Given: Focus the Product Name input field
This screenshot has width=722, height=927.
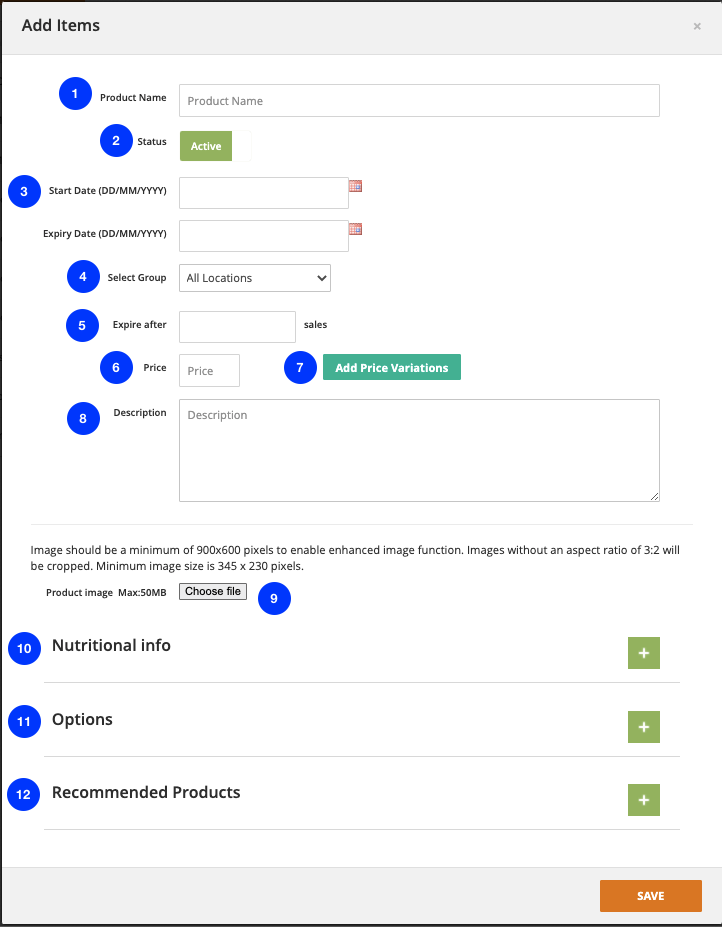Looking at the screenshot, I should click(419, 101).
